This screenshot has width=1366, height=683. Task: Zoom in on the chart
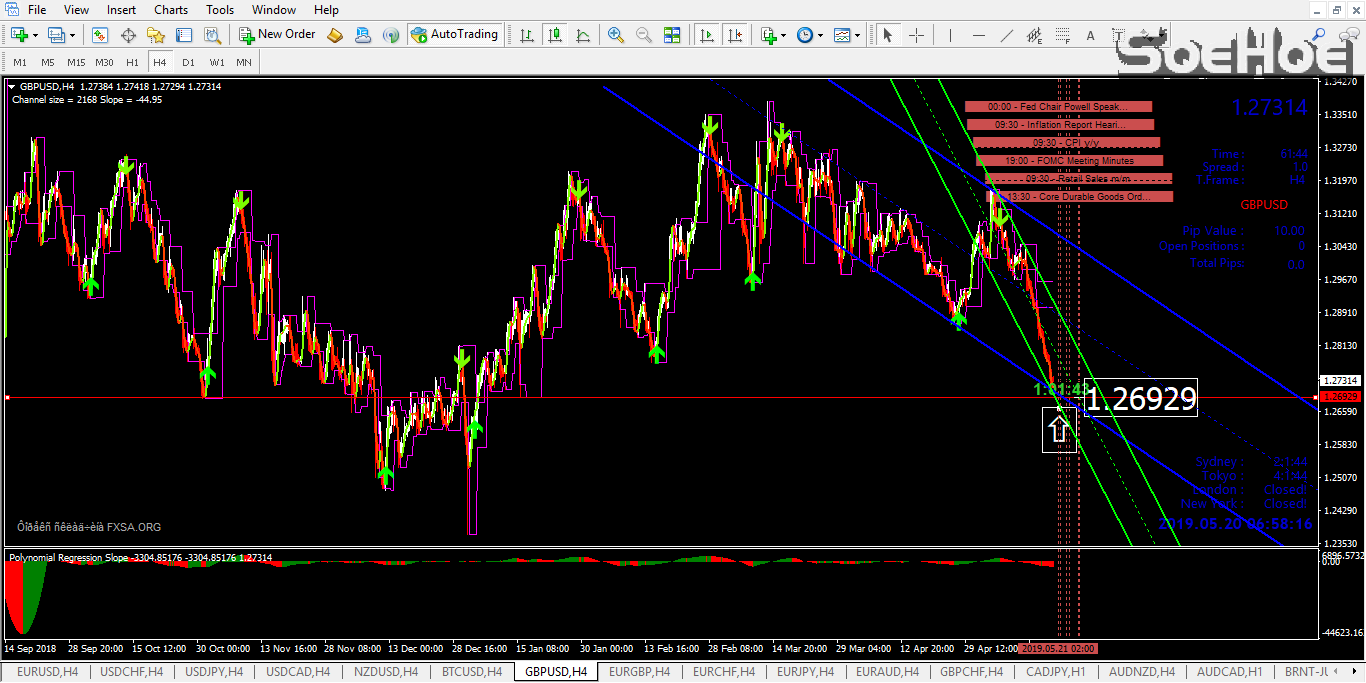(x=616, y=33)
